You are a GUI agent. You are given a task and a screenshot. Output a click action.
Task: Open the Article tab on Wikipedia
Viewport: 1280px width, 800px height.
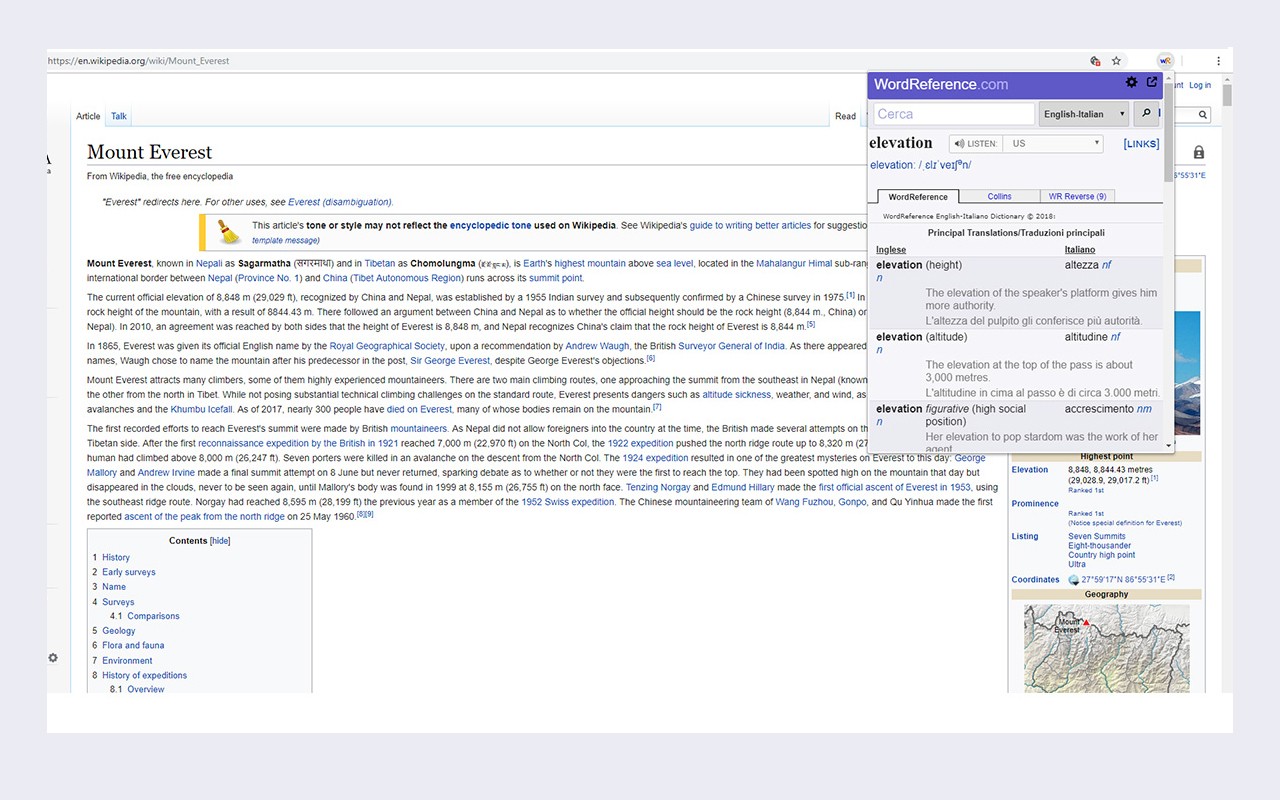coord(88,116)
